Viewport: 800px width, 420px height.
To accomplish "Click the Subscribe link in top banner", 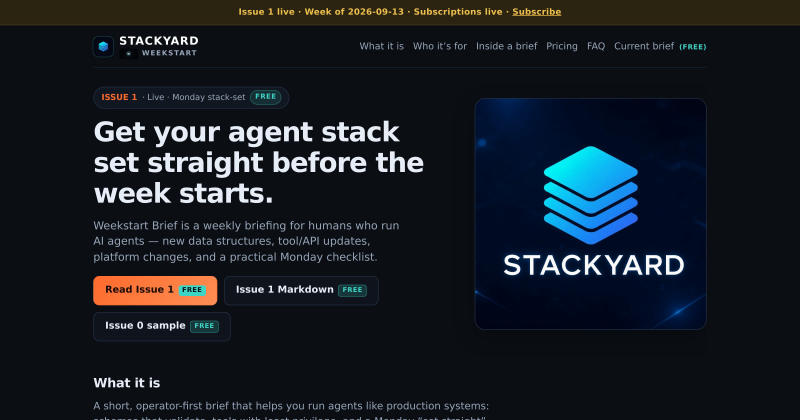I will click(x=537, y=12).
